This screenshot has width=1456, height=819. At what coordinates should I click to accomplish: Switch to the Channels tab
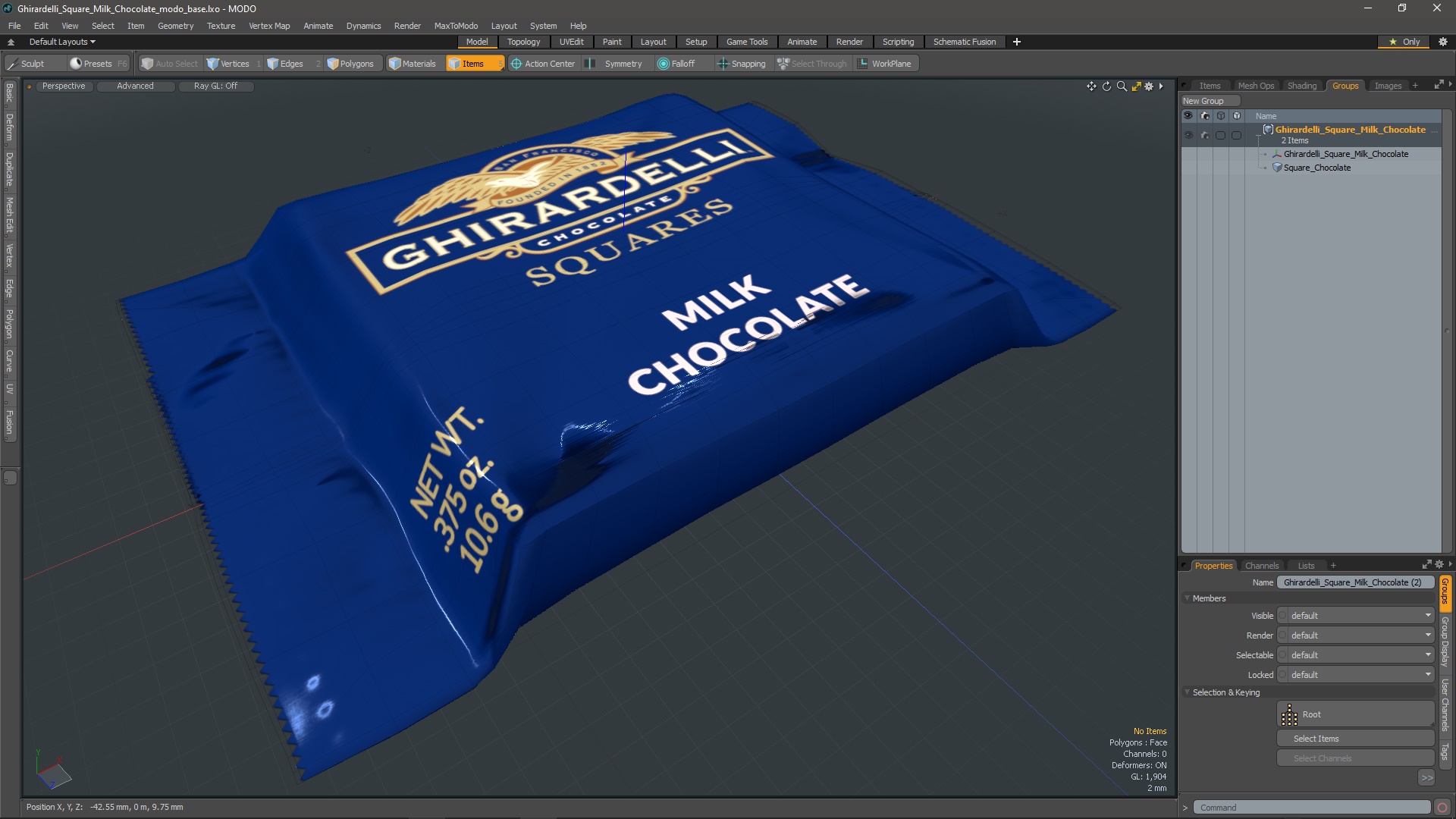pyautogui.click(x=1262, y=566)
